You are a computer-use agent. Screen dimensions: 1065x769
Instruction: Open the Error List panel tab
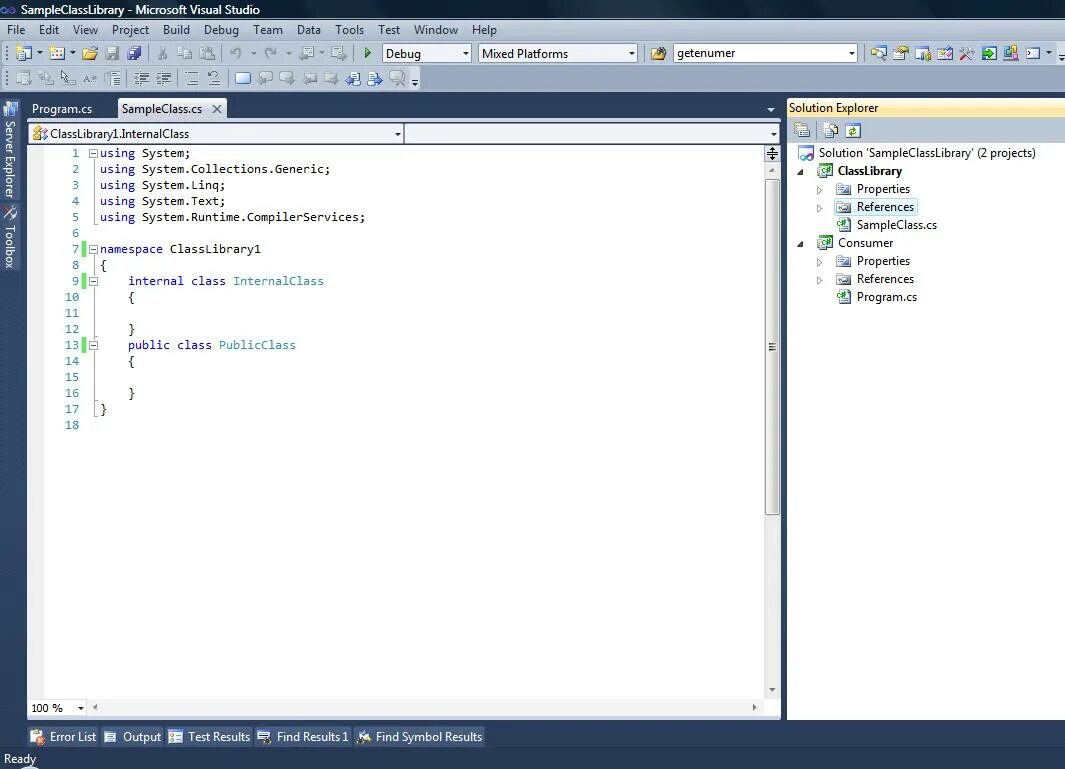[x=63, y=736]
